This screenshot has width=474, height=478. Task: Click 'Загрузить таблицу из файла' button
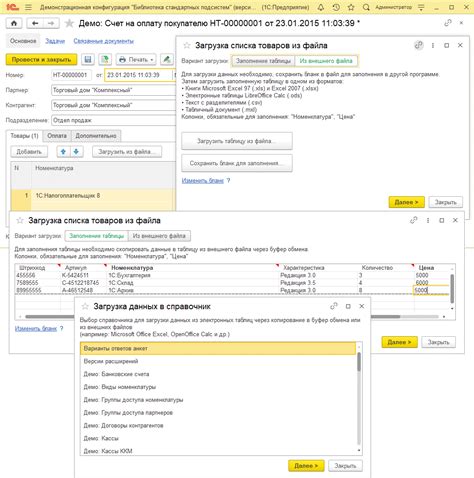click(237, 141)
